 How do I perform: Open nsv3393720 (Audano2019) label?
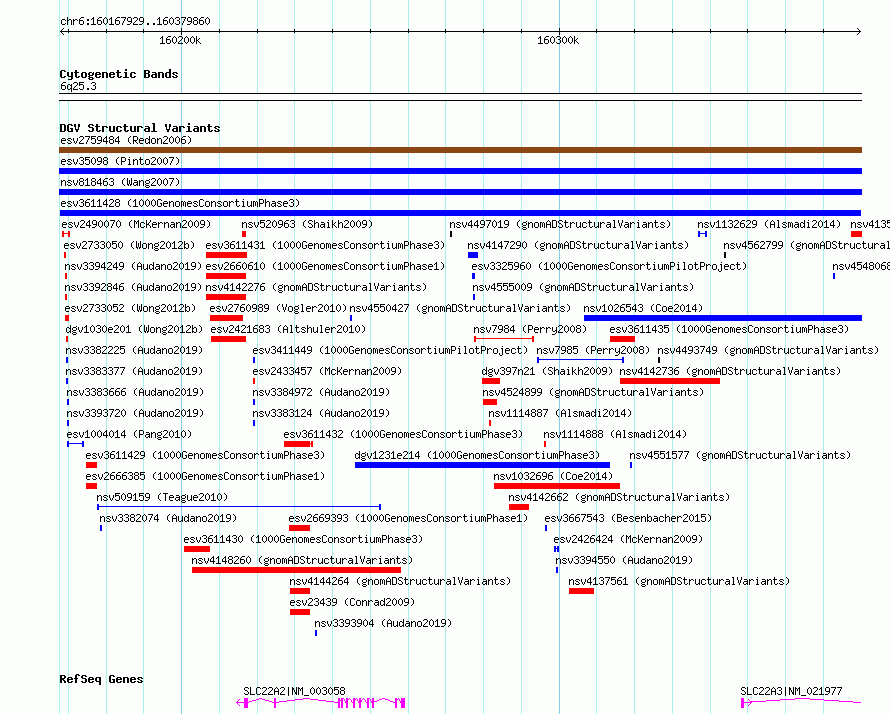pyautogui.click(x=135, y=413)
